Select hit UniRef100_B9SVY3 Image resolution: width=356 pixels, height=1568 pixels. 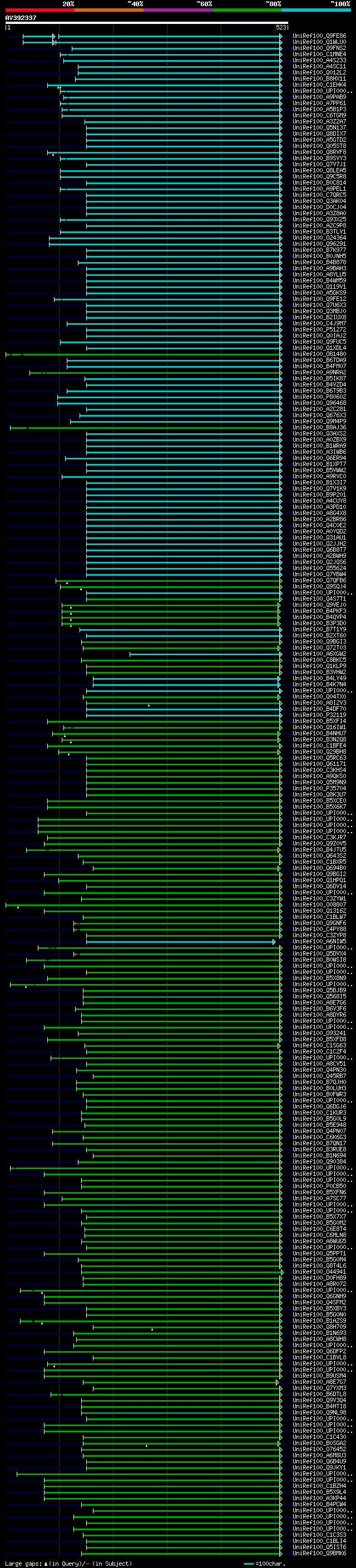tap(319, 159)
